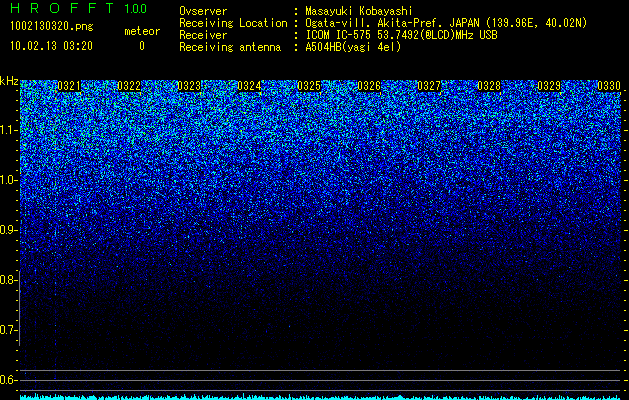Click the cyan signal level graph
Viewport: 629px width, 400px height.
click(x=321, y=397)
